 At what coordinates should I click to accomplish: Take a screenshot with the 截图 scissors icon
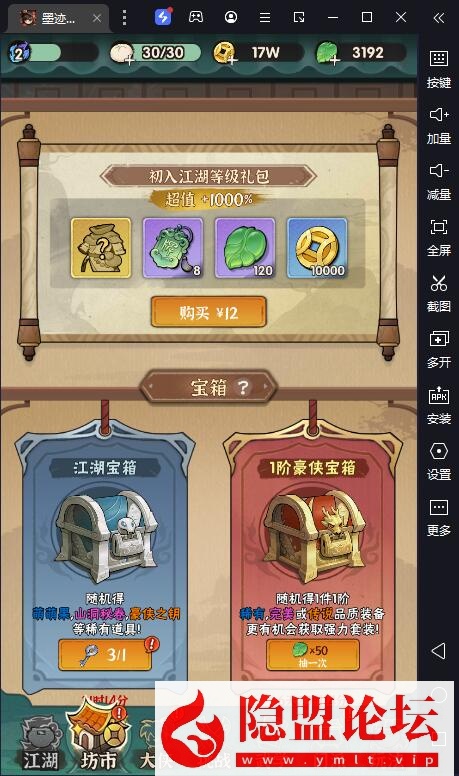(x=439, y=294)
